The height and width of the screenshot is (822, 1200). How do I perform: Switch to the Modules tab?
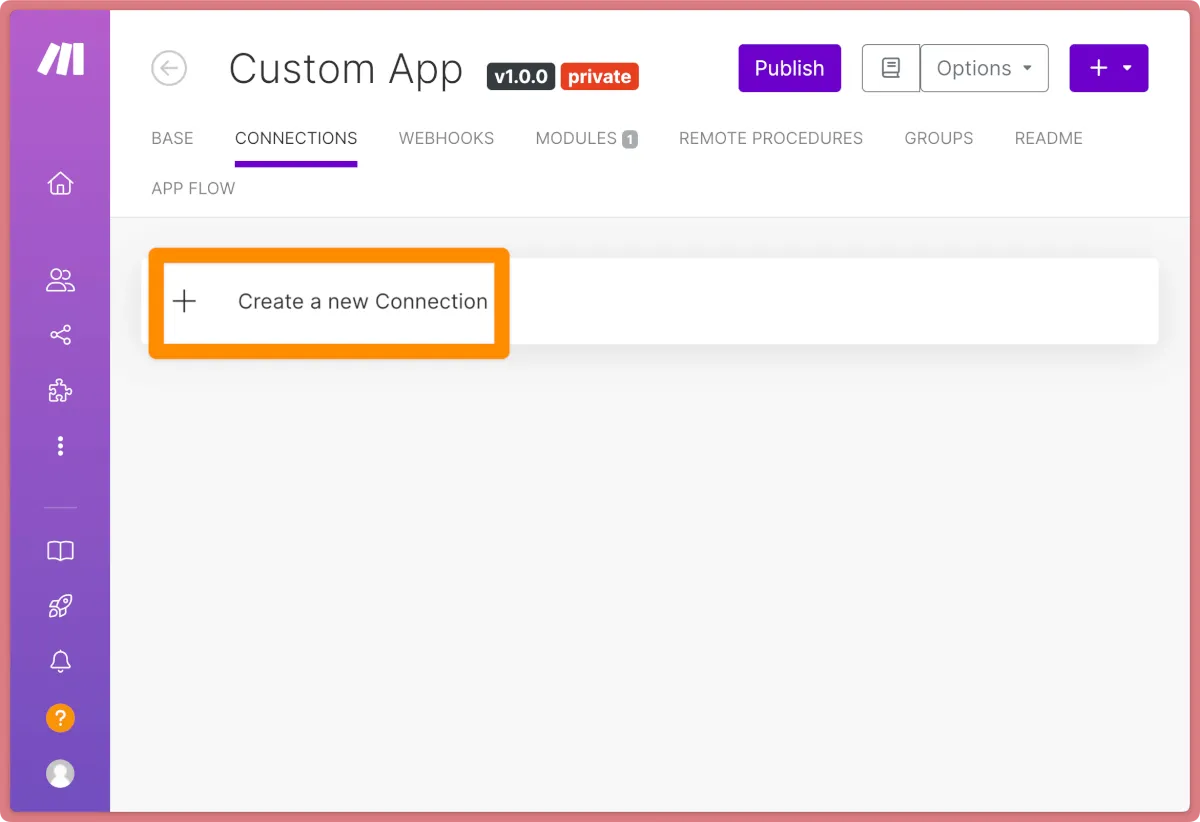585,139
